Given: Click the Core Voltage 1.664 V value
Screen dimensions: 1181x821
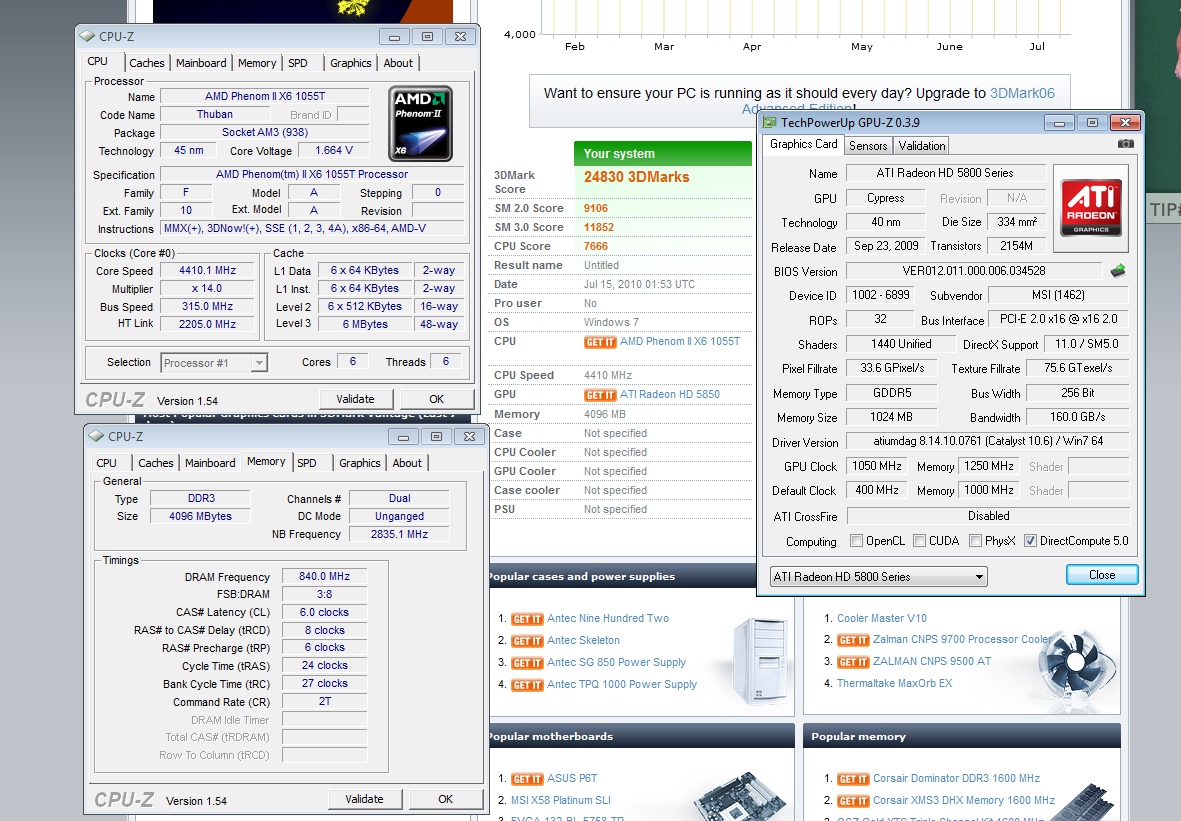Looking at the screenshot, I should tap(334, 151).
